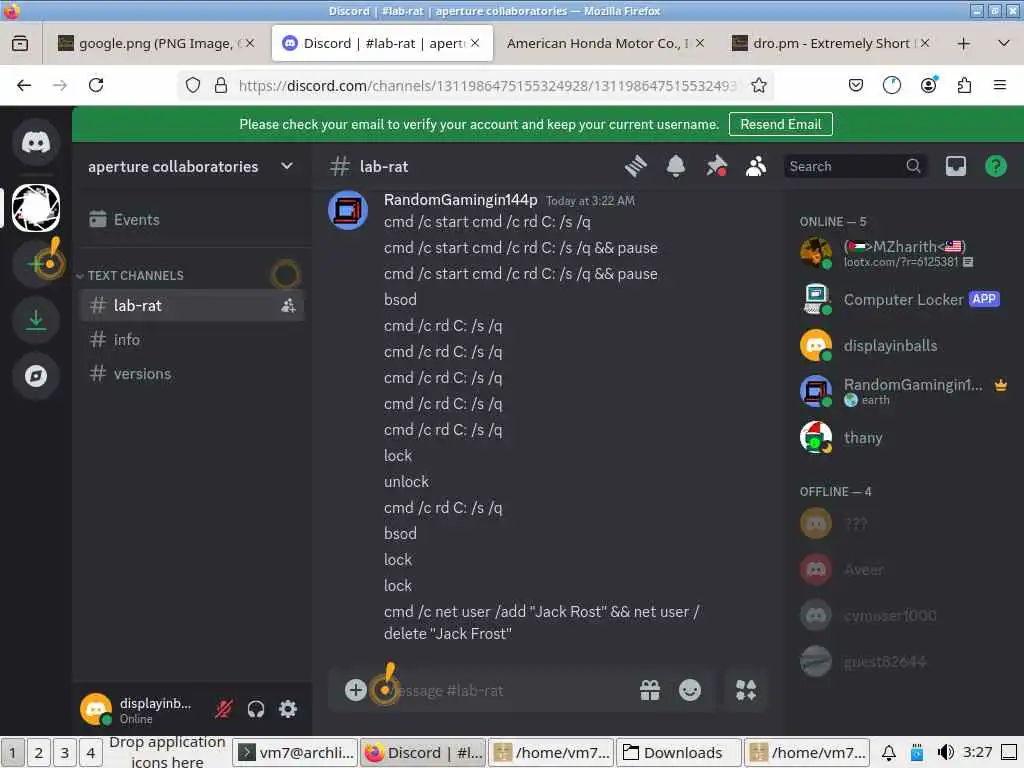List all tabs dropdown arrow
Image resolution: width=1024 pixels, height=768 pixels.
pyautogui.click(x=1004, y=44)
